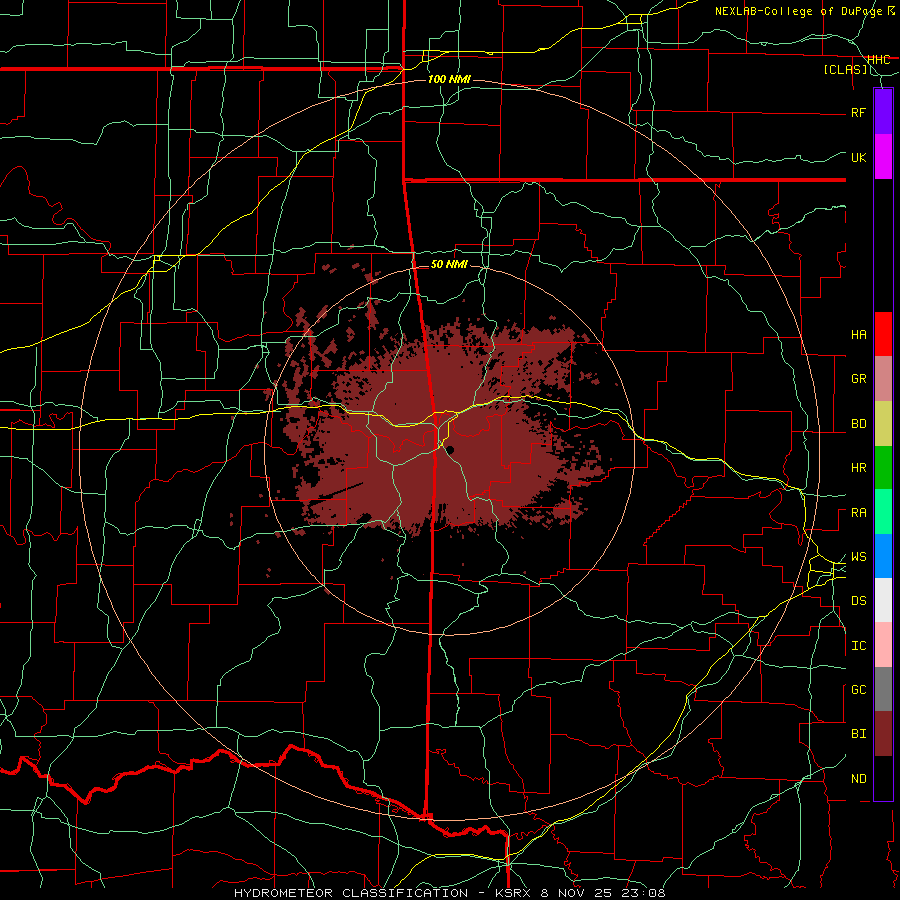900x900 pixels.
Task: Click the Hydrometeor Classification KSRX timestamp caption
Action: 449,893
